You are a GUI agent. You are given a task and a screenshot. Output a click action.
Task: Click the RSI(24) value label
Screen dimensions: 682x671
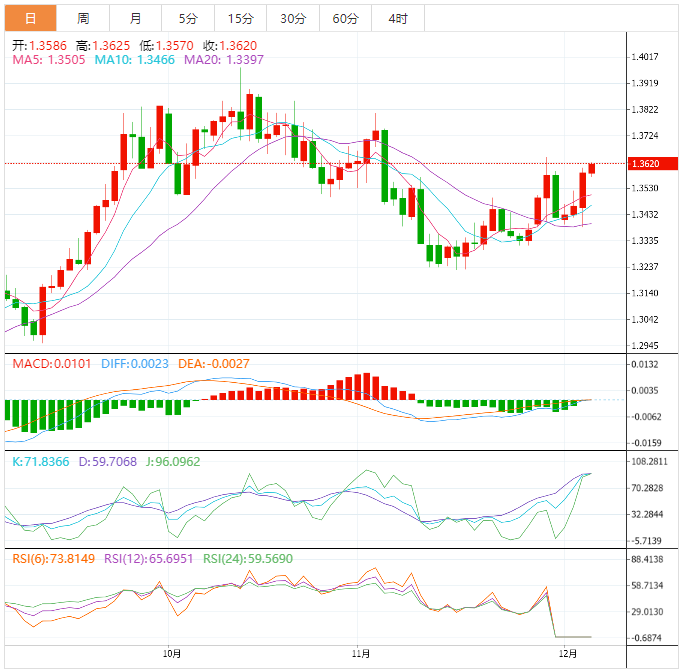click(x=247, y=558)
